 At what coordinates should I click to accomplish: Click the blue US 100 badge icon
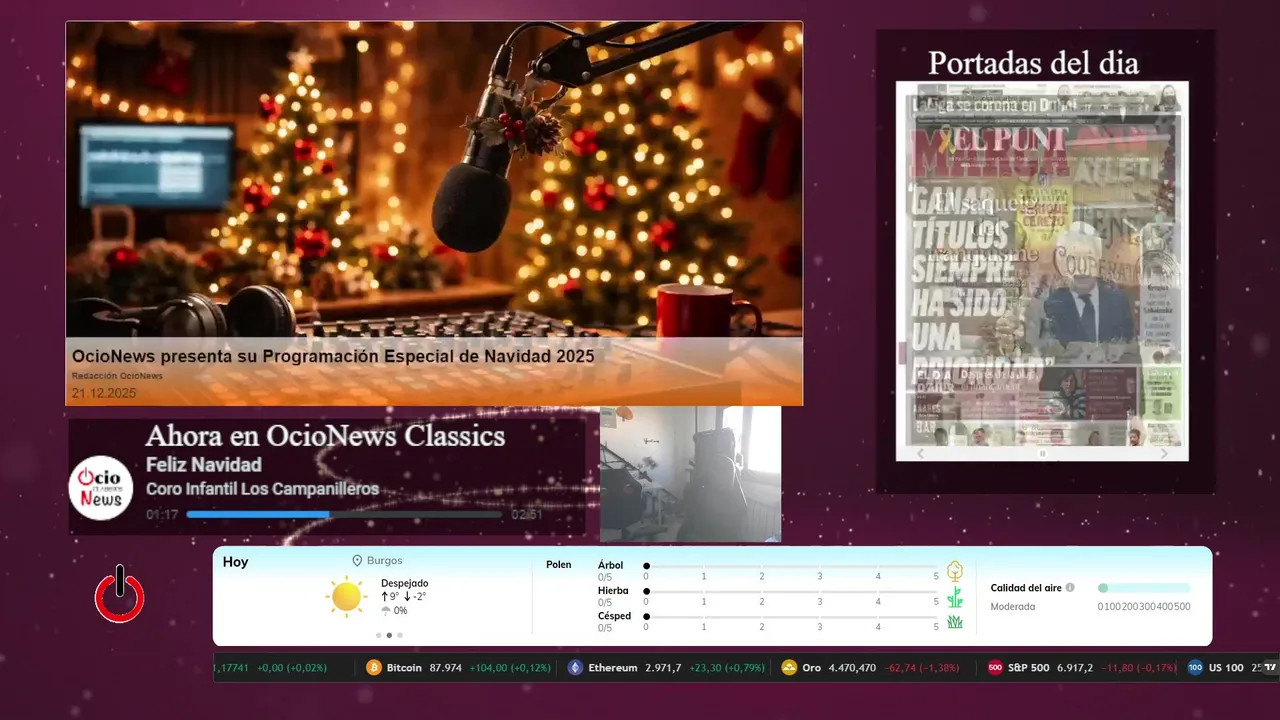[1195, 668]
